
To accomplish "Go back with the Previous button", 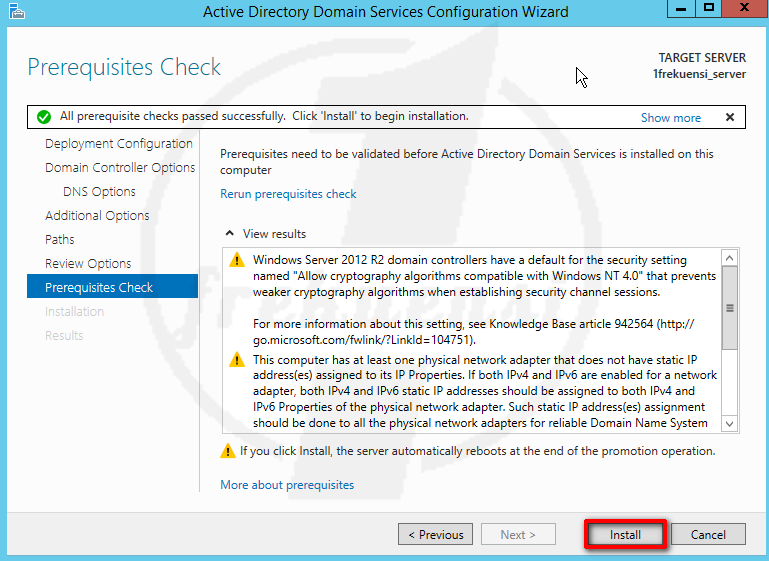I will (x=436, y=534).
